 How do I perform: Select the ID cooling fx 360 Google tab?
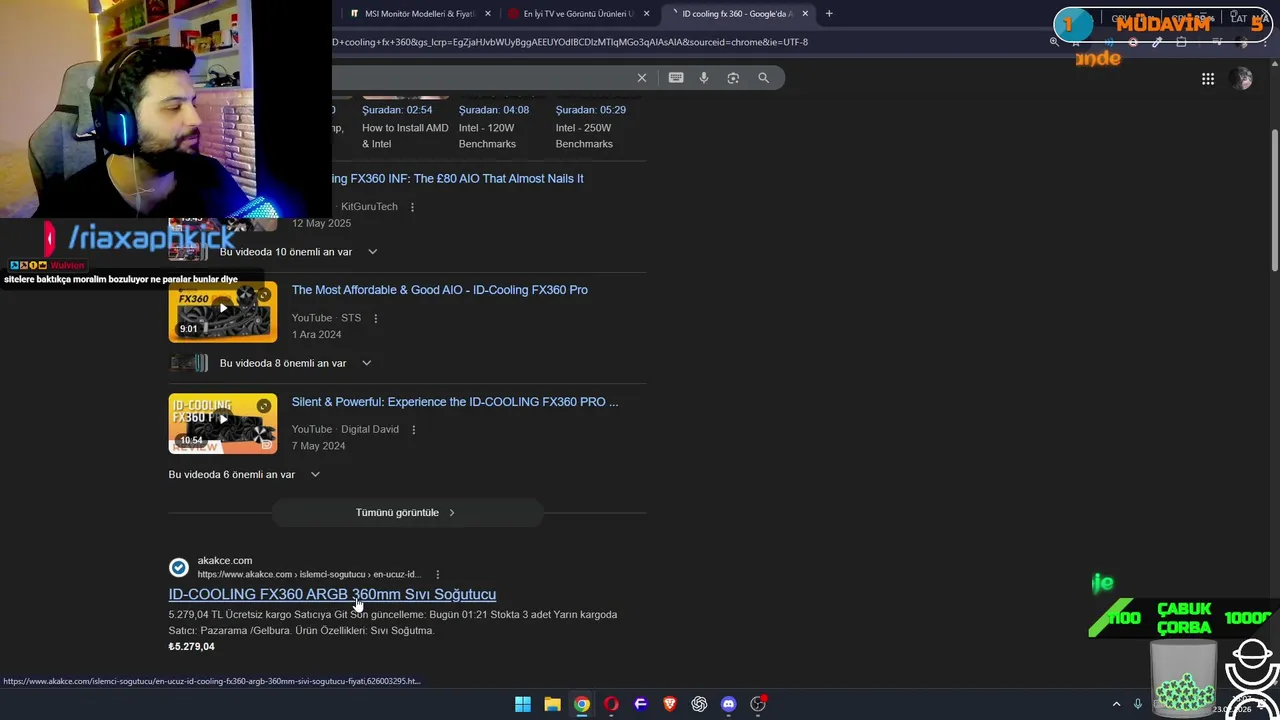(737, 14)
